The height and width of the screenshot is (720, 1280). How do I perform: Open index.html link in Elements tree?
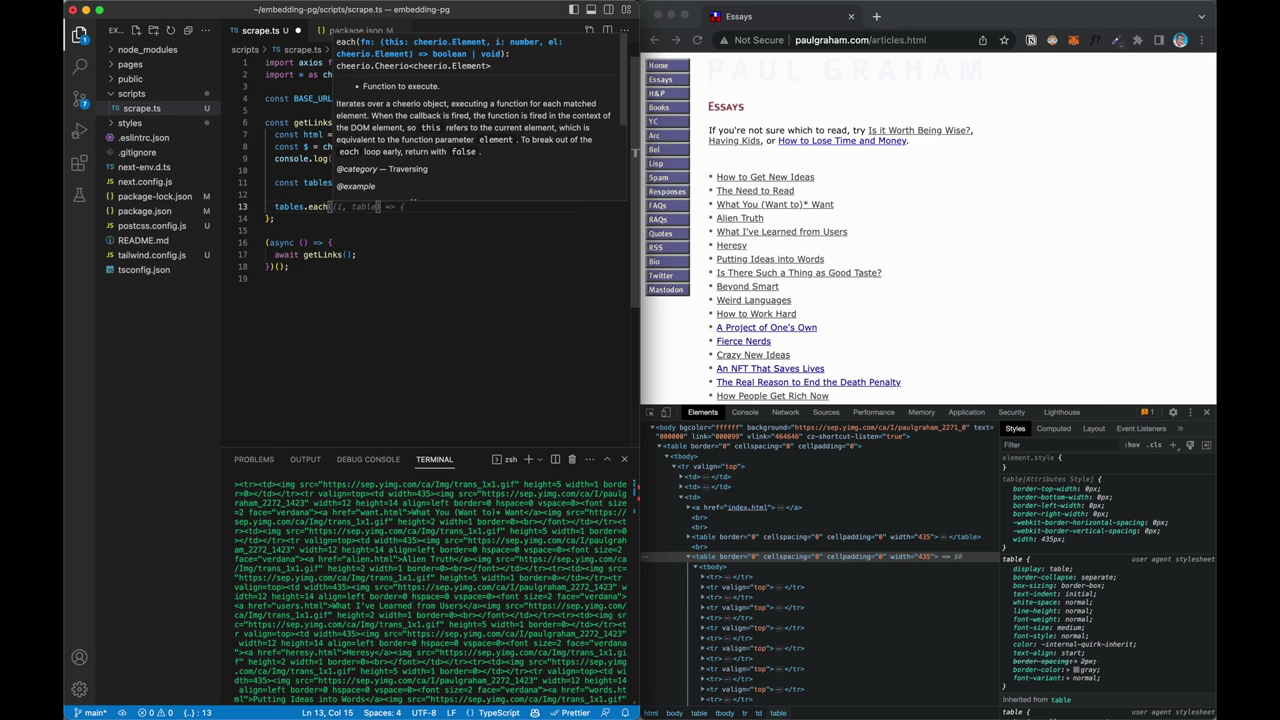click(x=747, y=507)
